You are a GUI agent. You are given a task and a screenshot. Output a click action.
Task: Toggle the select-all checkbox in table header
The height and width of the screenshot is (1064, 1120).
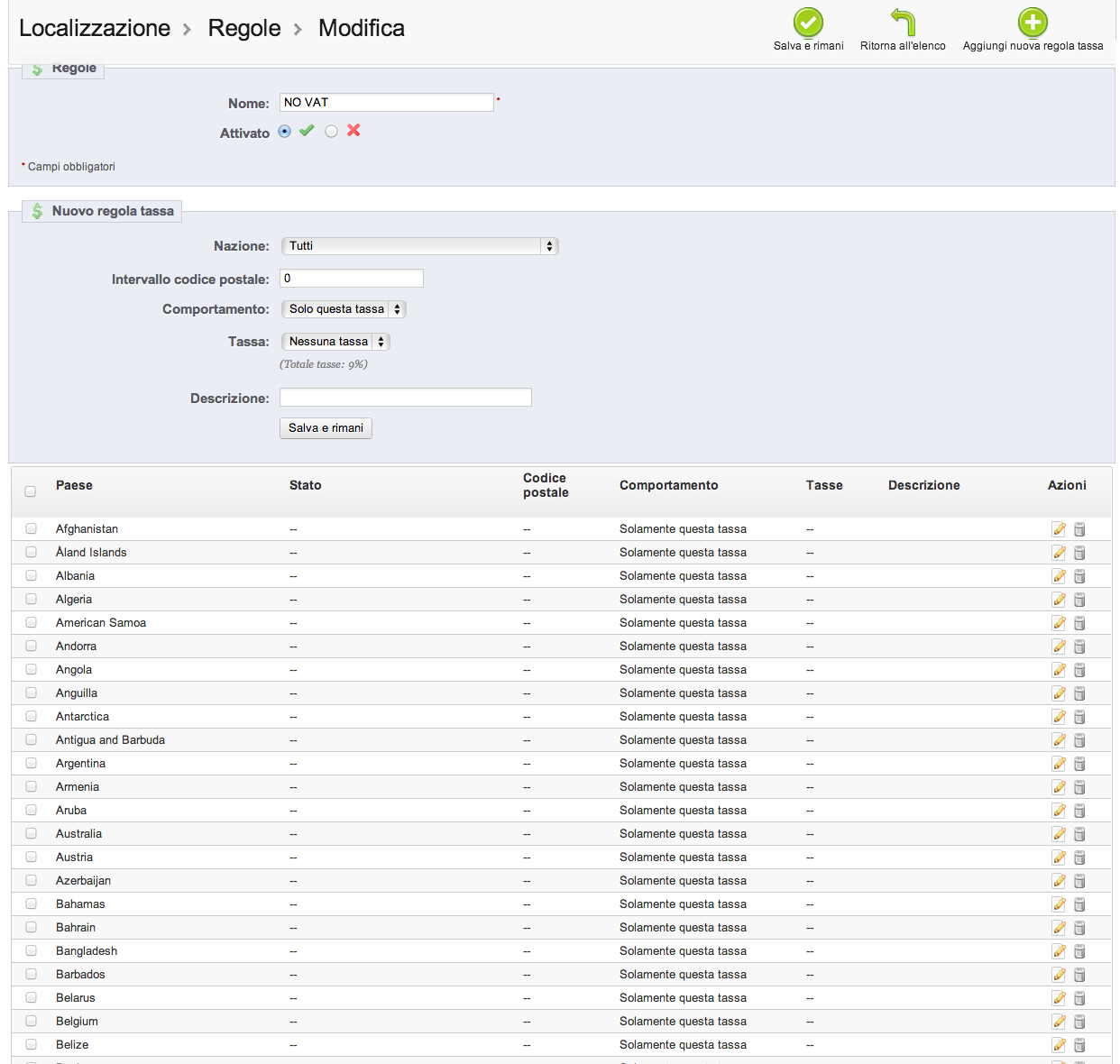[31, 491]
